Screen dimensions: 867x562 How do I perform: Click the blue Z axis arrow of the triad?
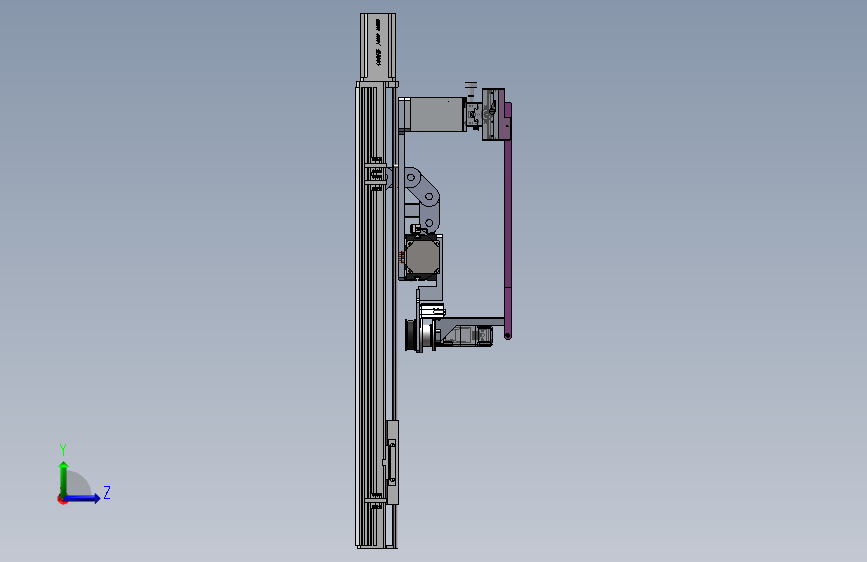click(83, 498)
